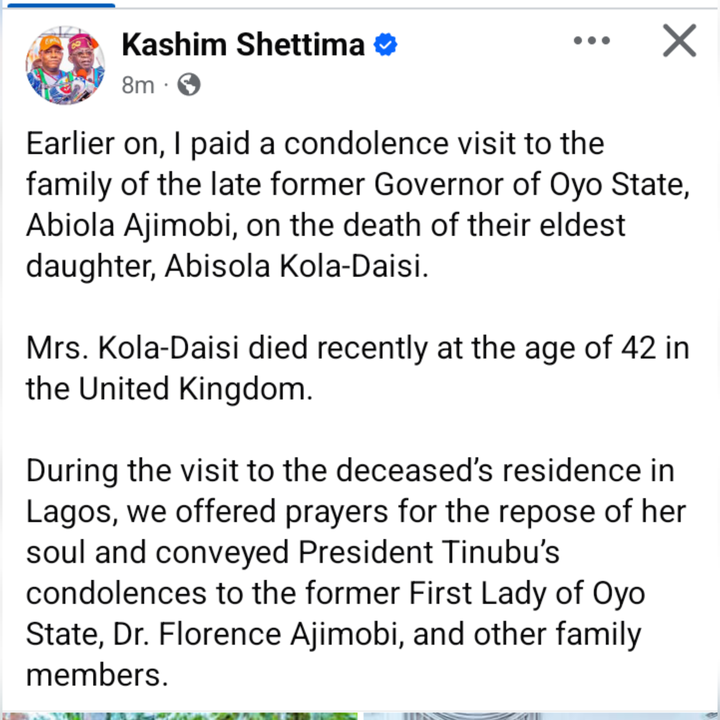Open the right photo thumbnail below the post
Viewport: 720px width, 720px height.
[540, 716]
